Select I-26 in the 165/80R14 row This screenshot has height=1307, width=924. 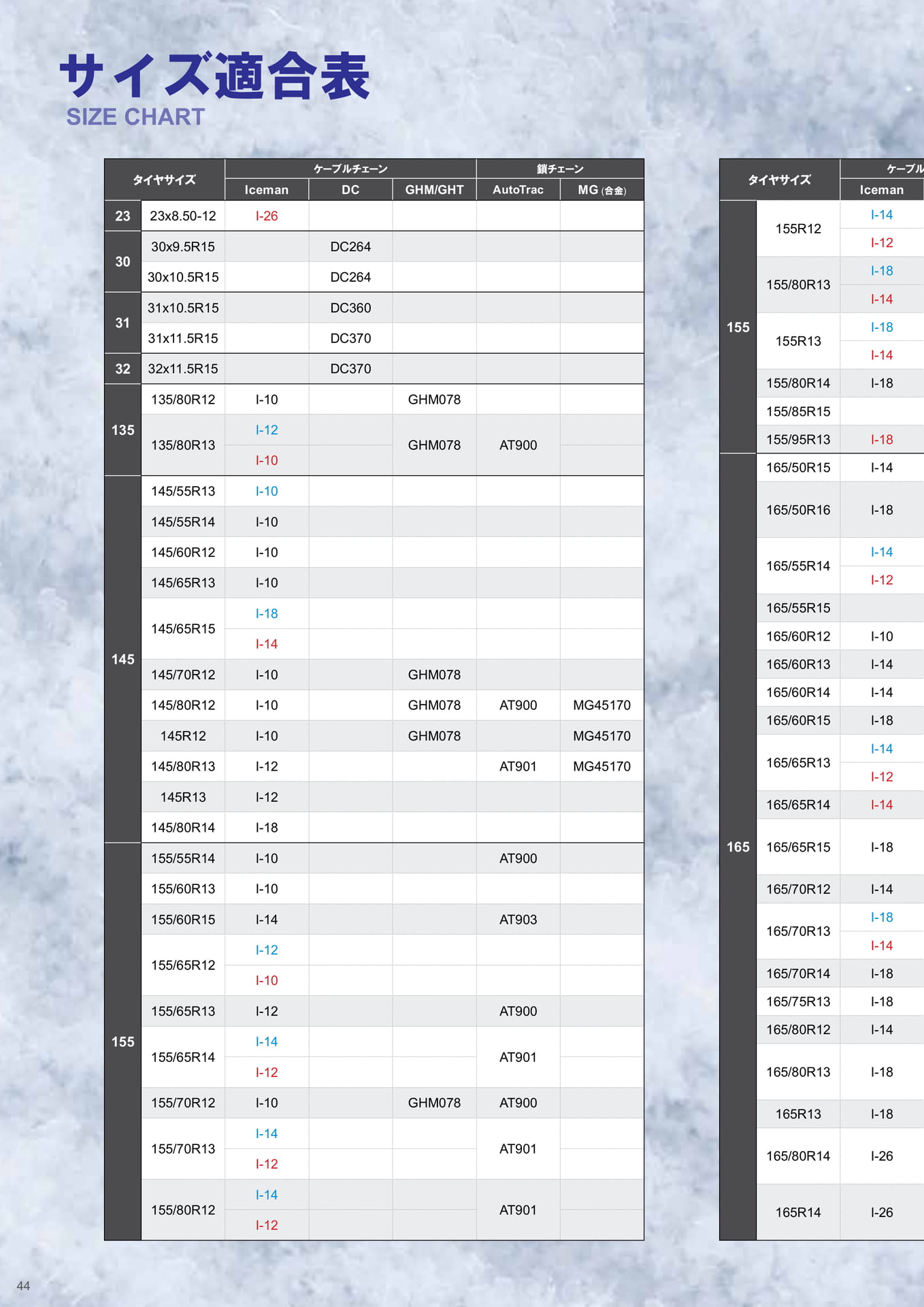[x=882, y=1156]
